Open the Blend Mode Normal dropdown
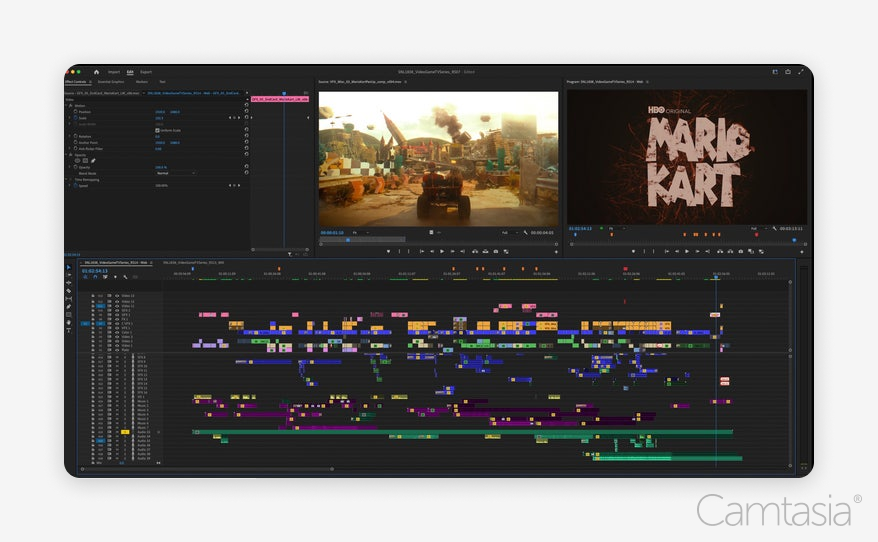Screen dimensions: 878x542 click(x=176, y=173)
